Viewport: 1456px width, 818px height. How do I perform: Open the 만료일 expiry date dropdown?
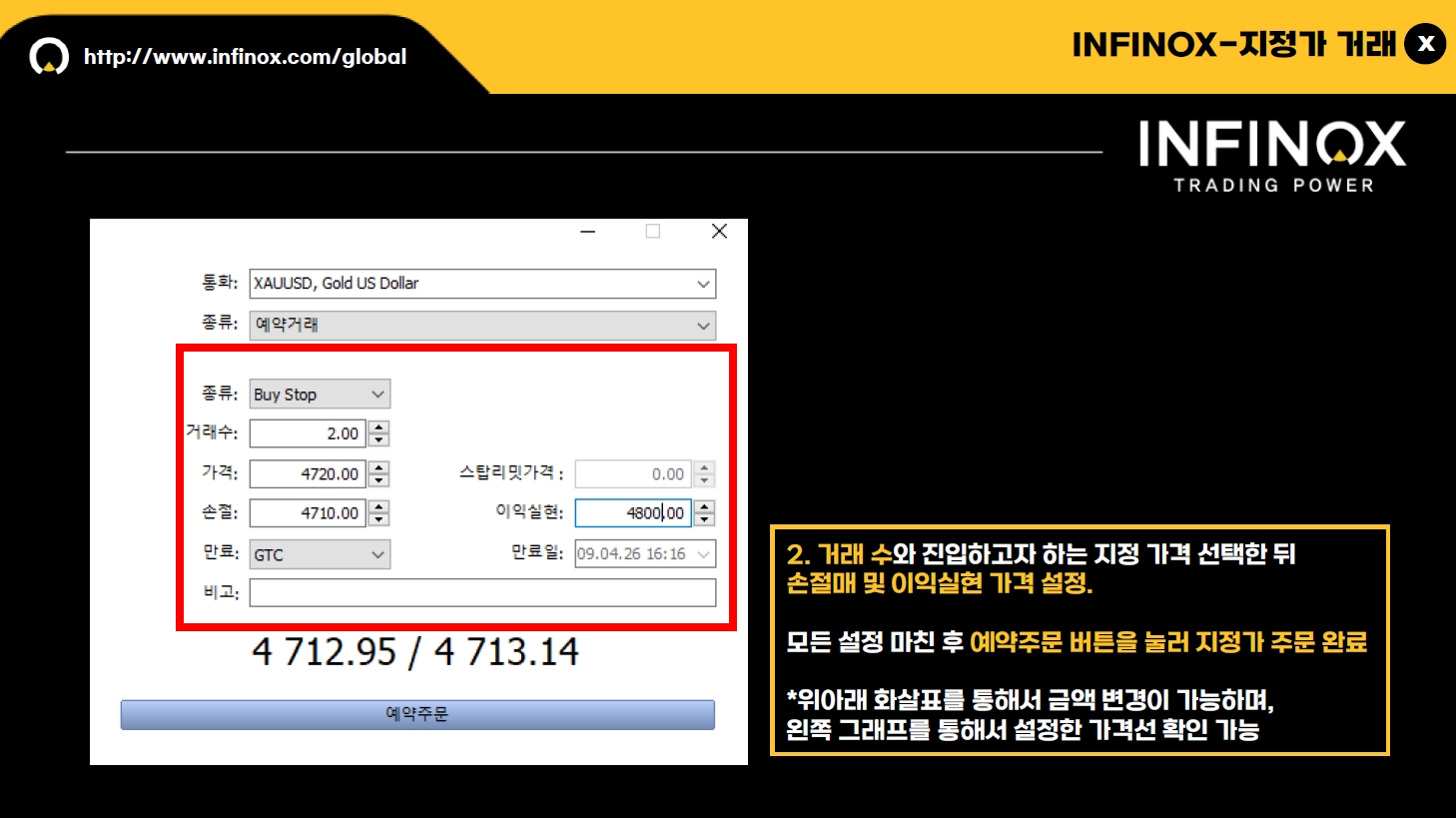tap(645, 554)
